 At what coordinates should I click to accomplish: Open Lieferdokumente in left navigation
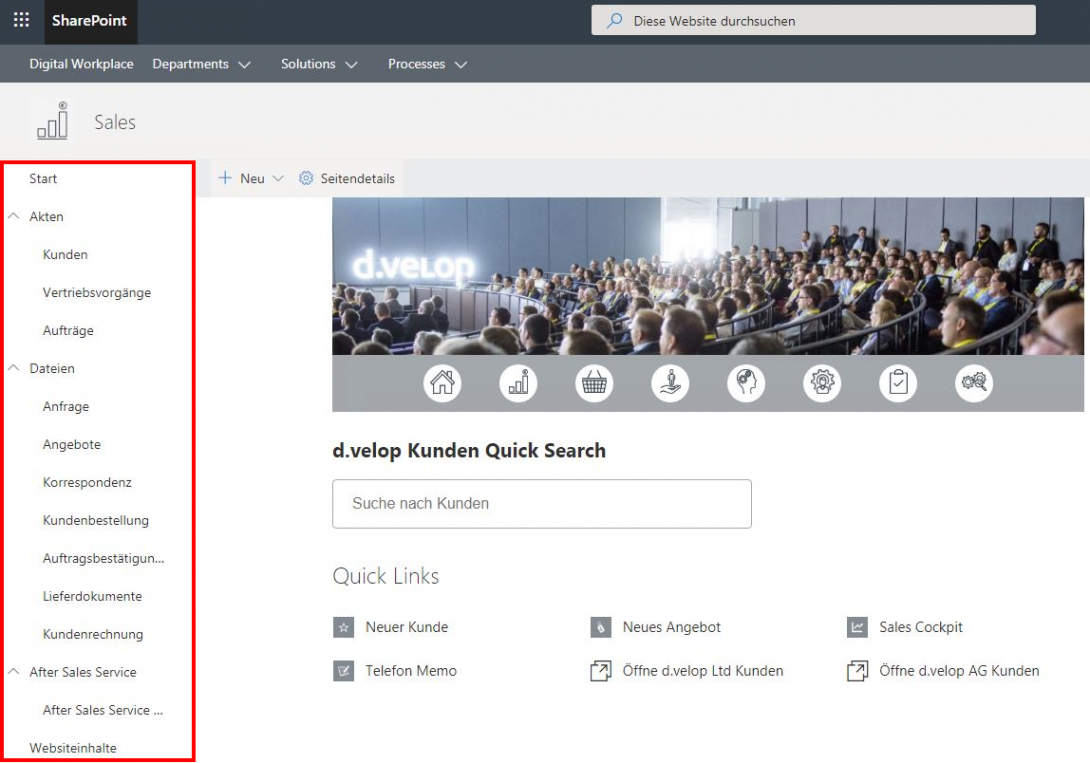tap(92, 596)
